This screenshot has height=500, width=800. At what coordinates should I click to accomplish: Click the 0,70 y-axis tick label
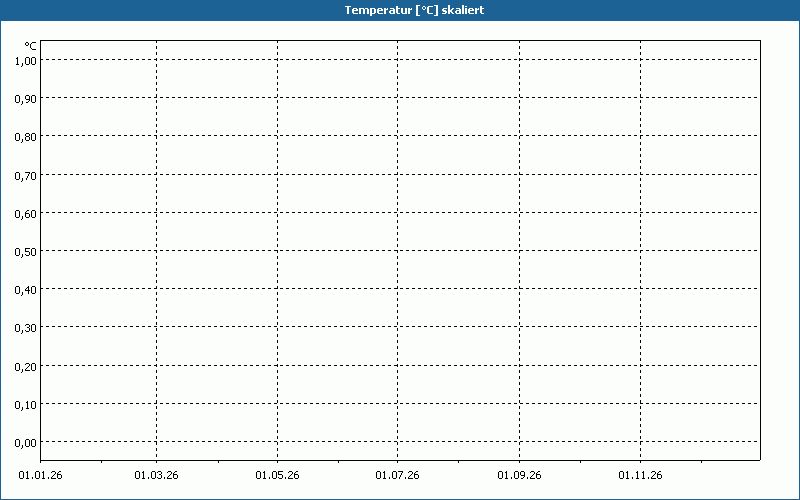26,175
